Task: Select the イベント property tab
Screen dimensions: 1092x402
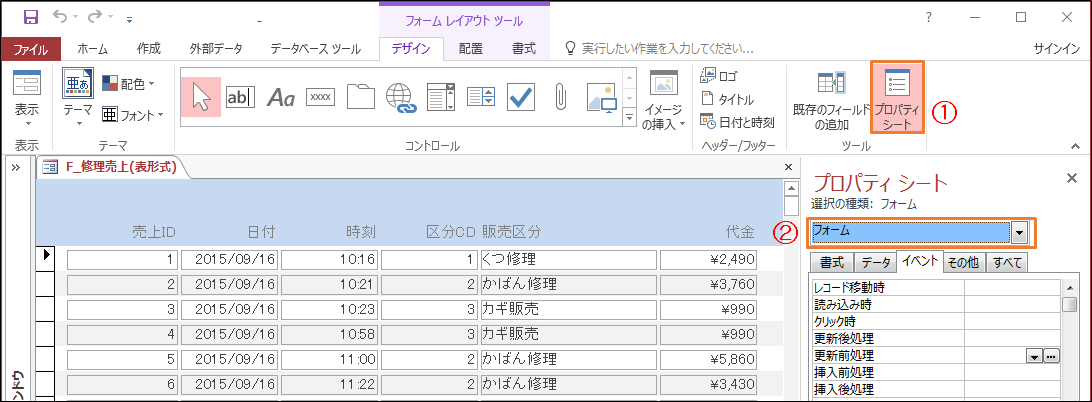Action: [x=920, y=261]
